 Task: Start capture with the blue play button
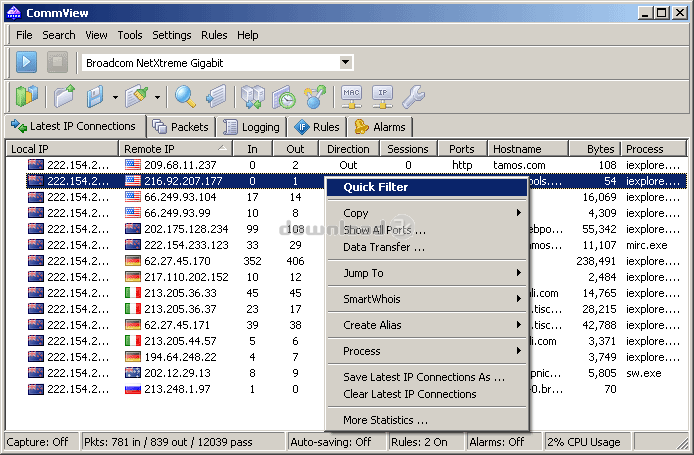[26, 62]
